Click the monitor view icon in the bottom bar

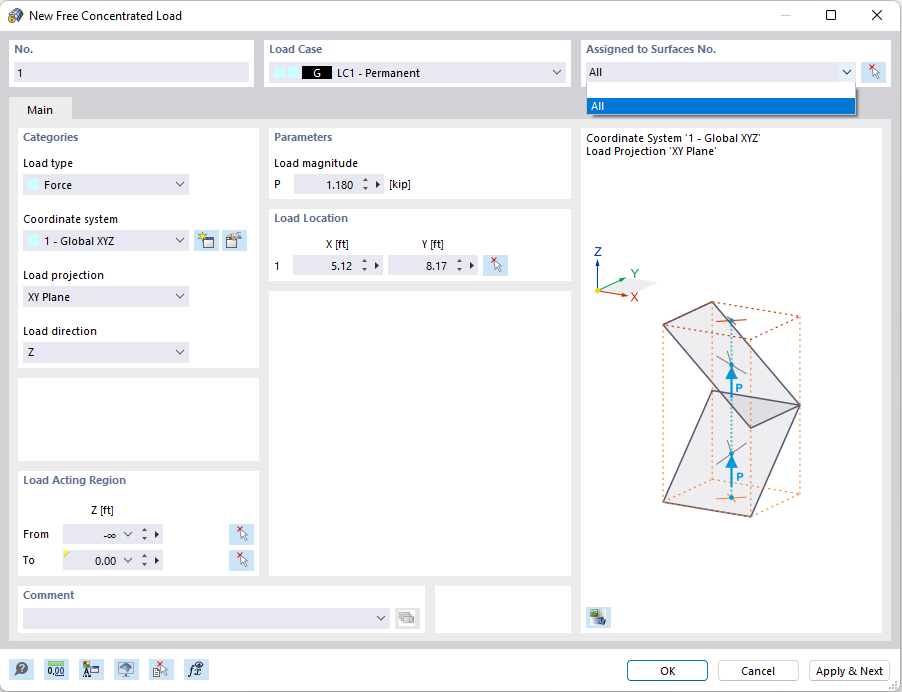pos(127,670)
